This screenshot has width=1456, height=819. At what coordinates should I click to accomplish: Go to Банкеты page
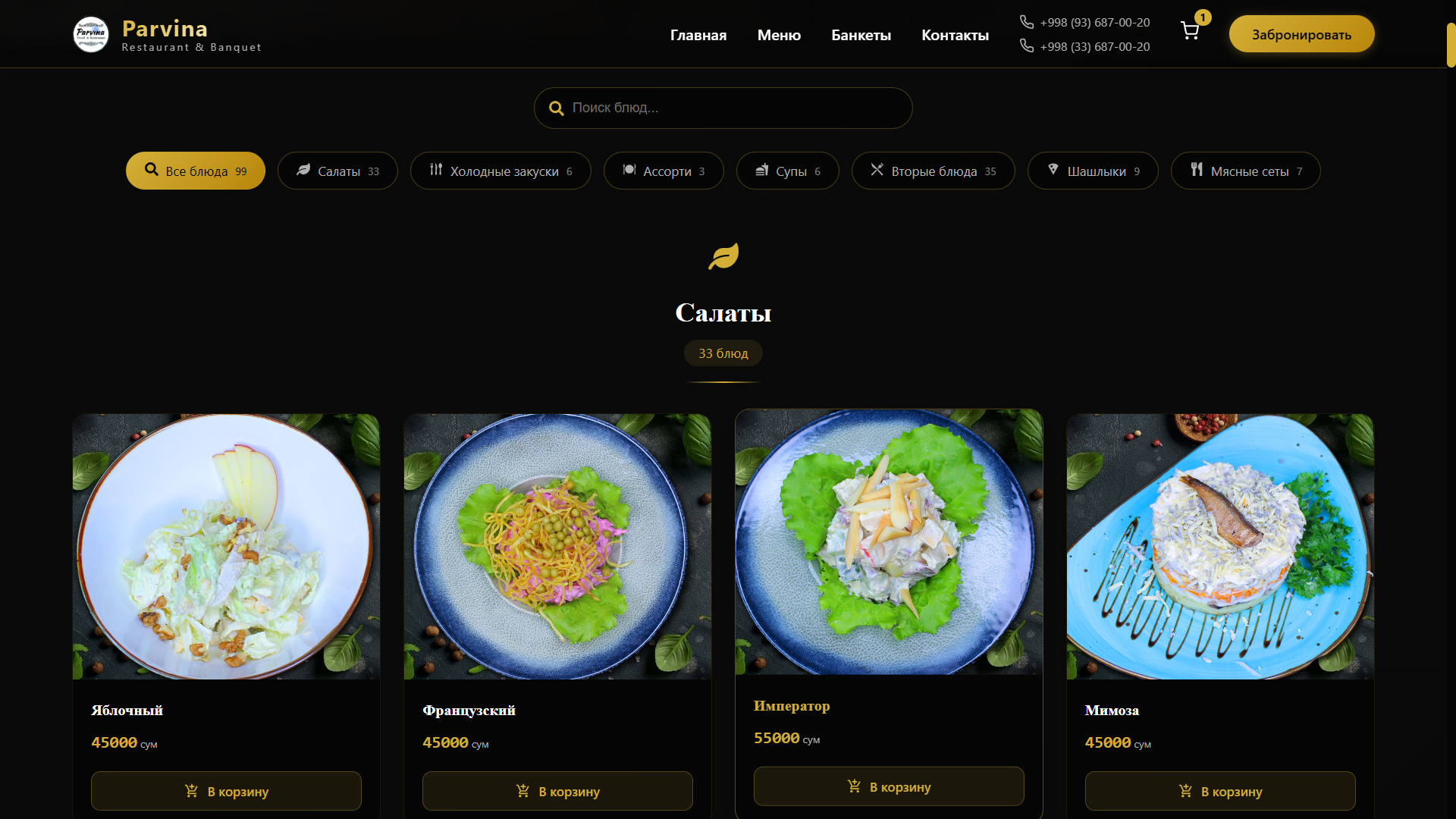click(x=861, y=35)
